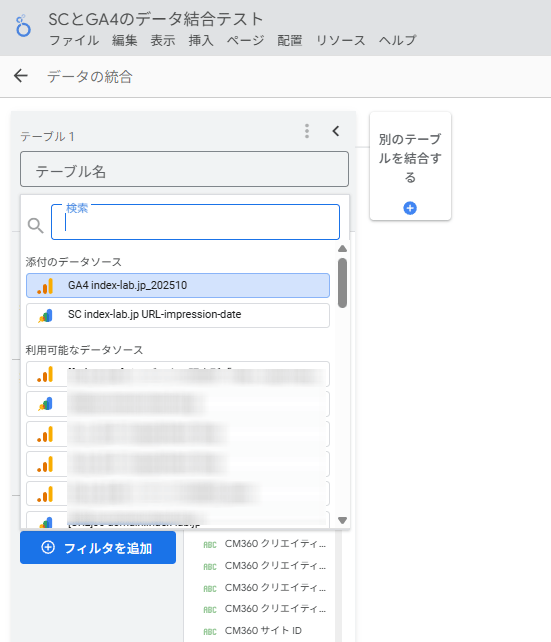Open the 配置 menu
The width and height of the screenshot is (551, 642).
[x=290, y=41]
